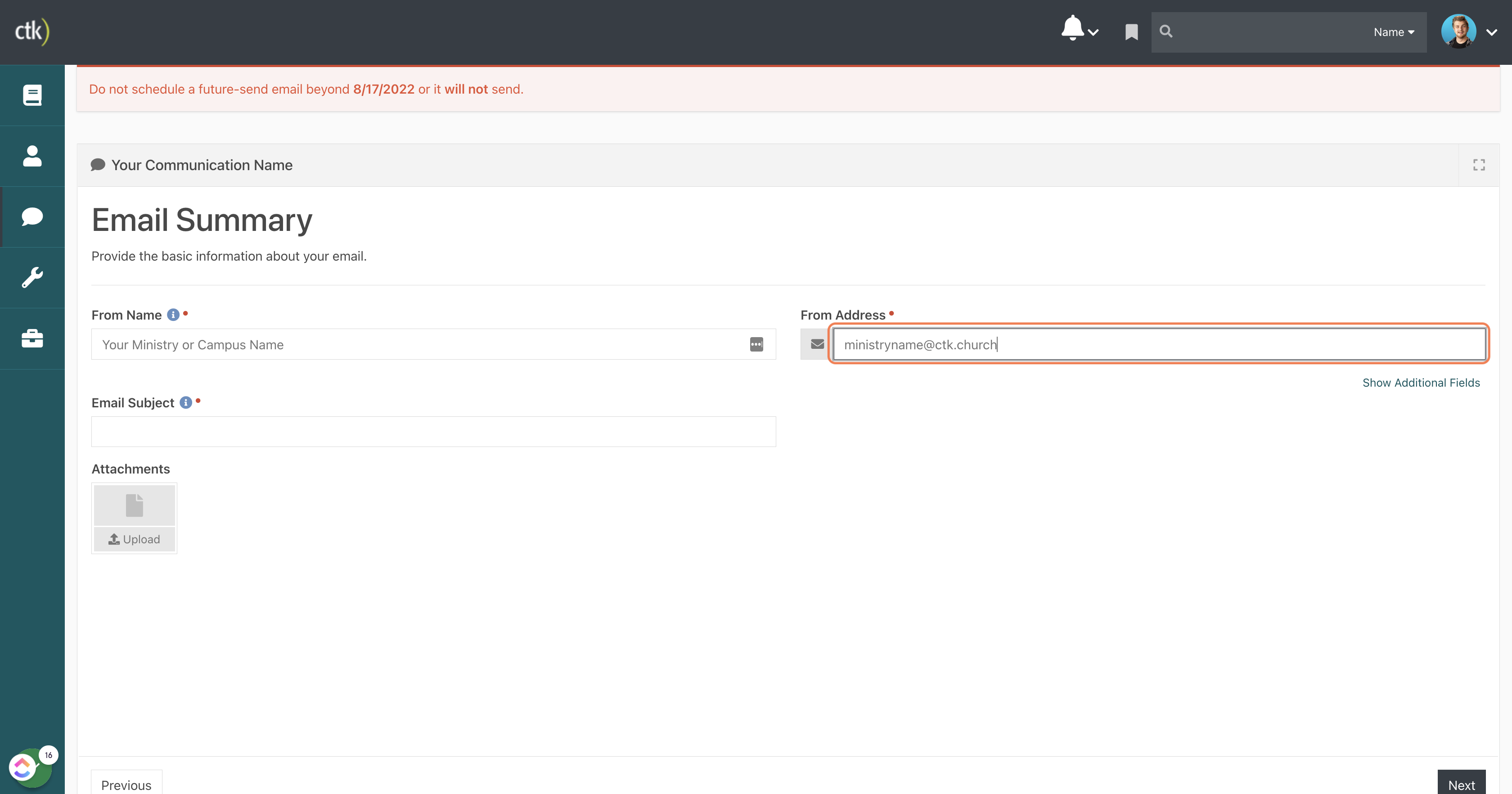The image size is (1512, 794).
Task: Expand the notifications chevron dropdown
Action: click(1093, 33)
